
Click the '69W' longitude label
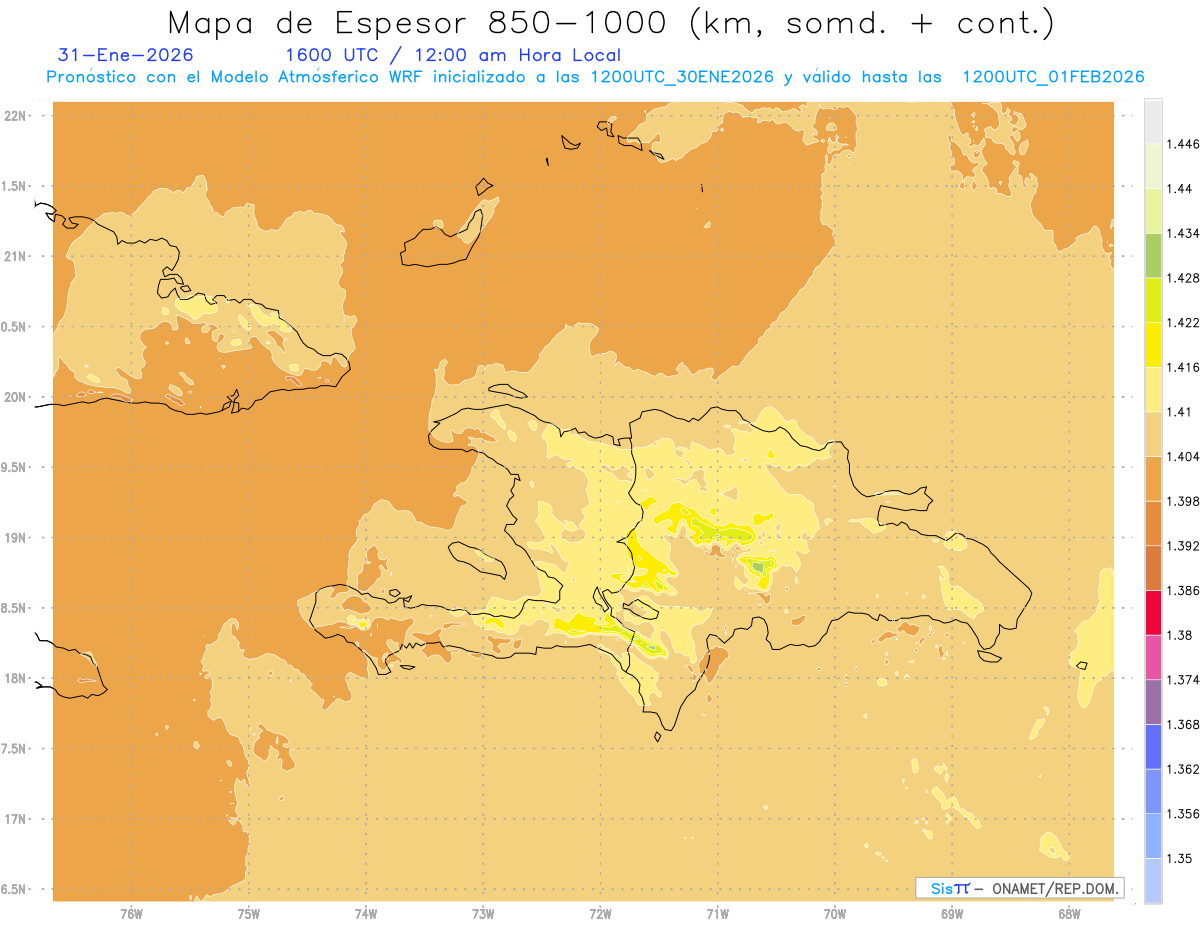952,913
